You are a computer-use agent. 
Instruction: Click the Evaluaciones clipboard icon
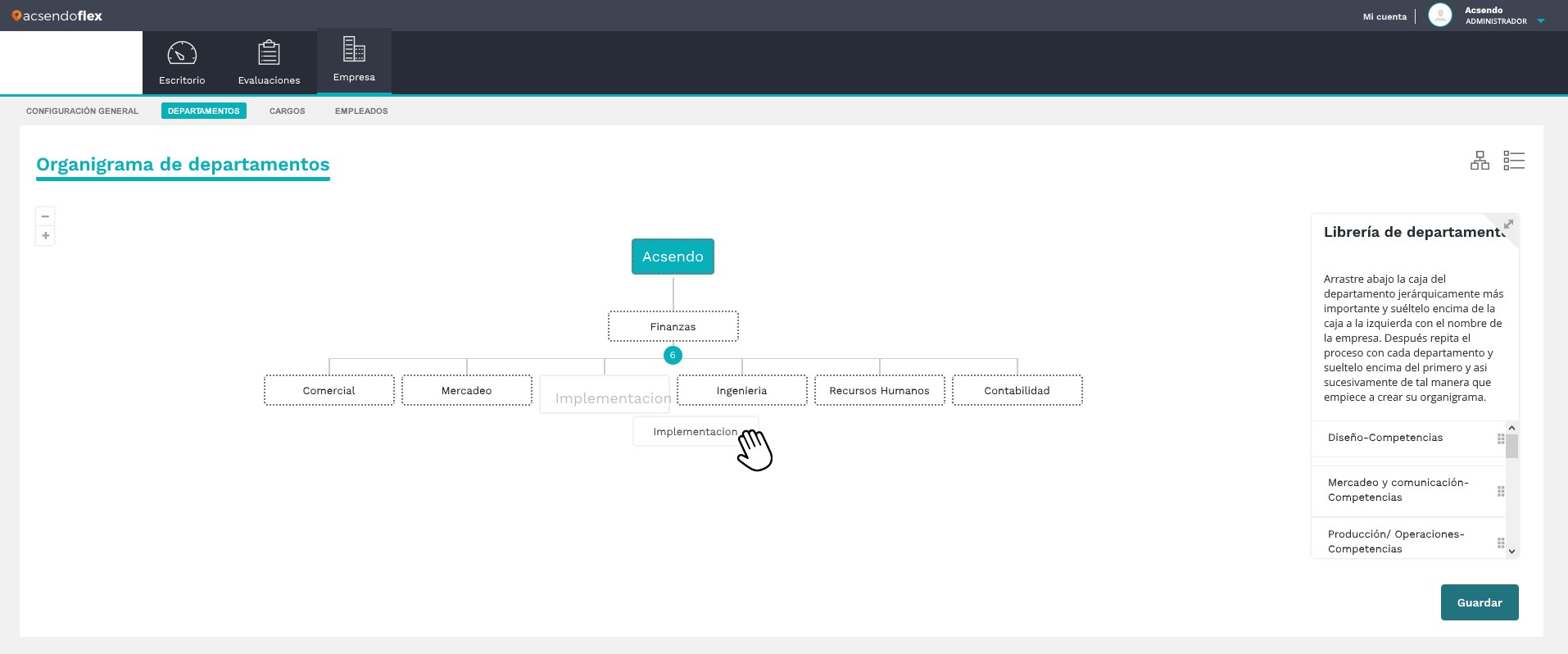269,52
